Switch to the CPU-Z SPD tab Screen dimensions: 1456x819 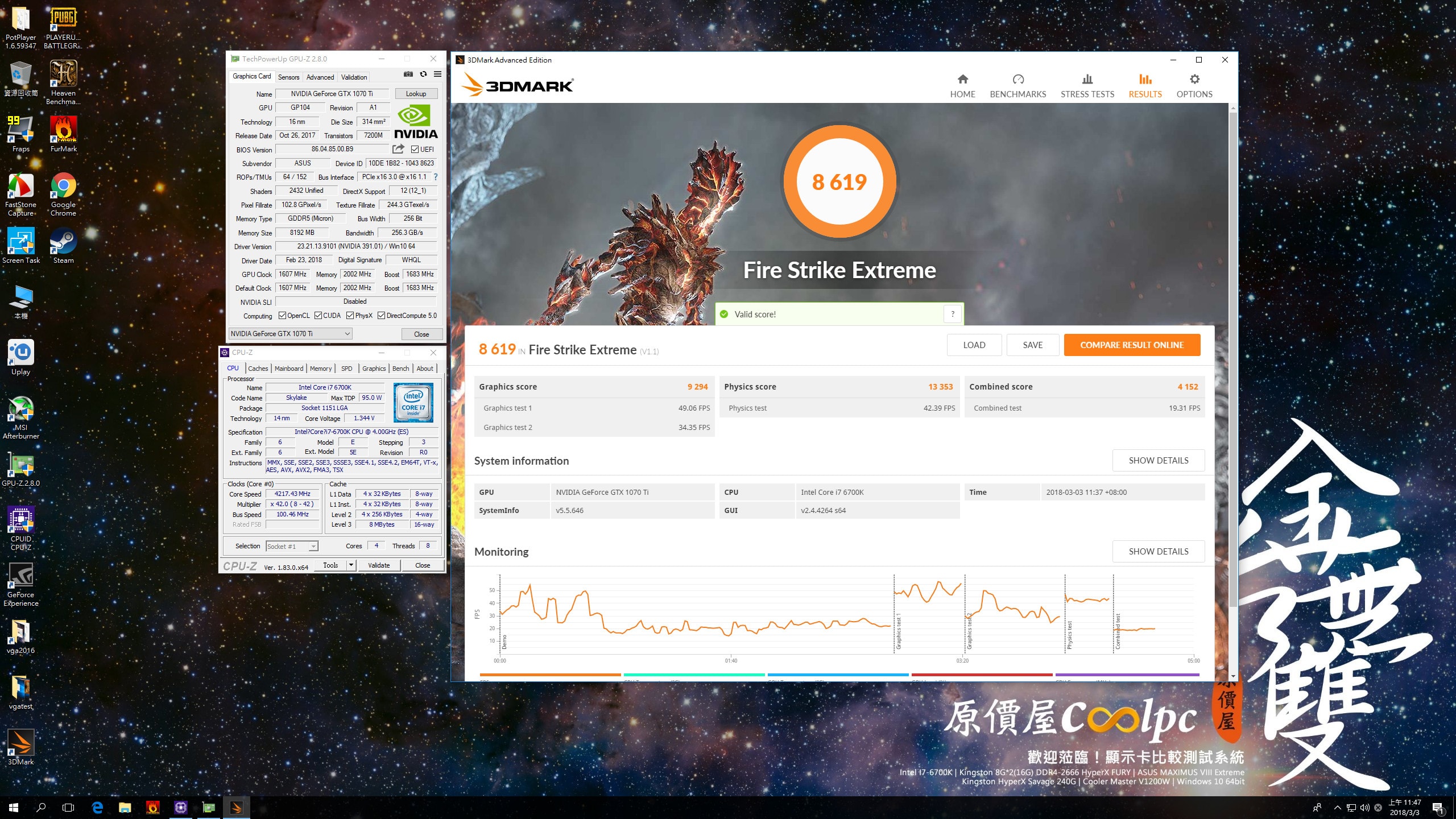coord(346,369)
